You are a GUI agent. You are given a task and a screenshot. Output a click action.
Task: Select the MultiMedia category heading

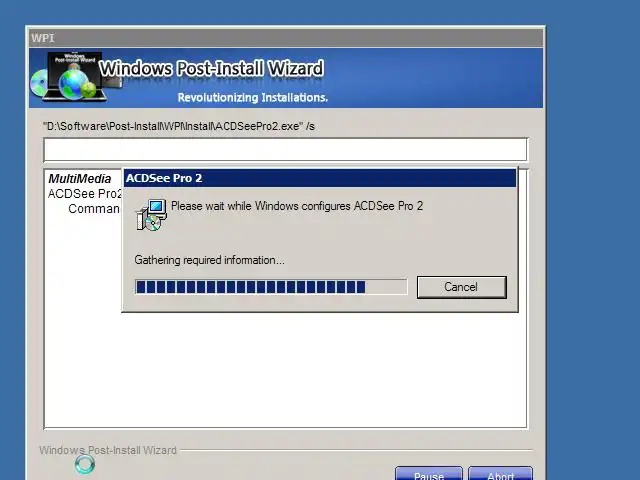80,179
